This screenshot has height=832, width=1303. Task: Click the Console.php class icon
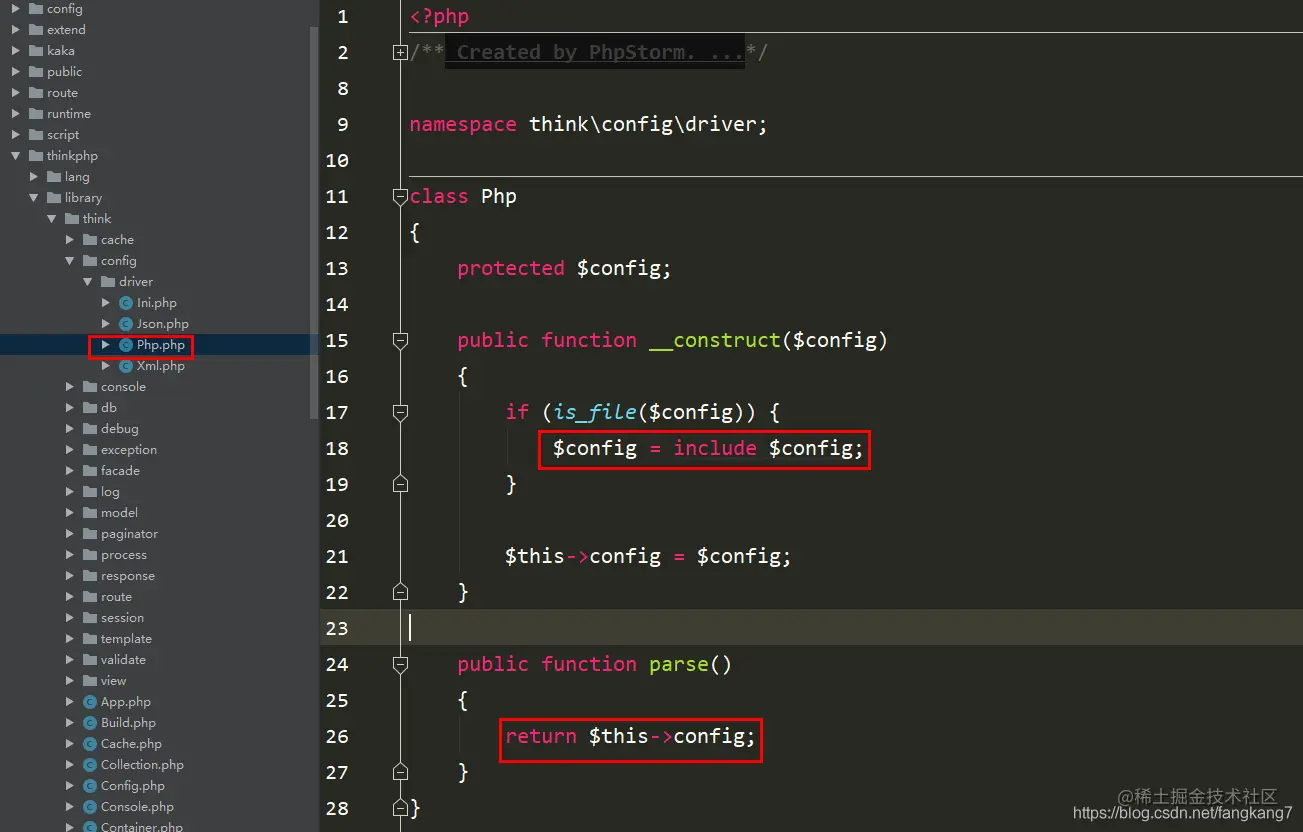89,807
